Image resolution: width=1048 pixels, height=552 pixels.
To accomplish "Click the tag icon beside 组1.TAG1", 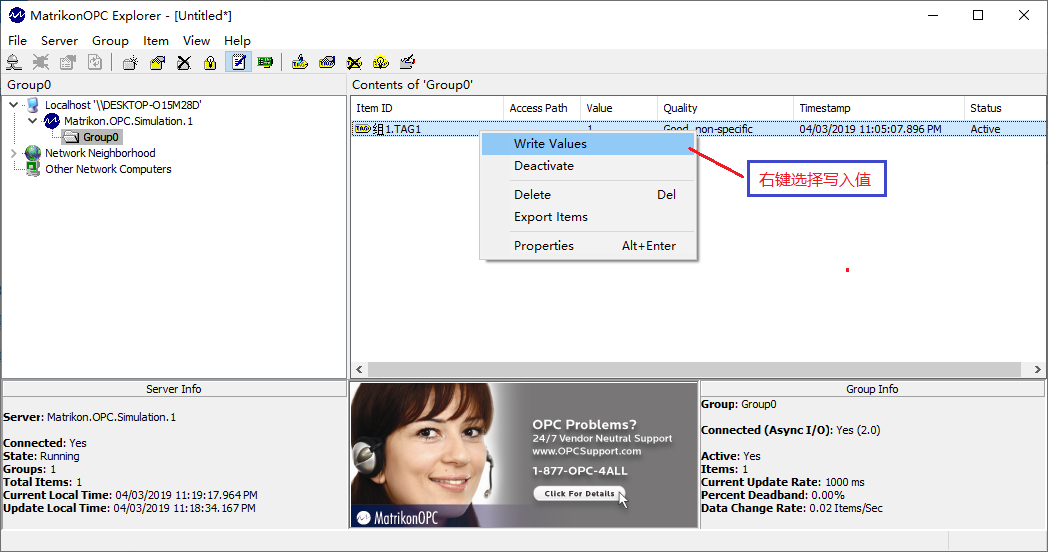I will pyautogui.click(x=362, y=129).
